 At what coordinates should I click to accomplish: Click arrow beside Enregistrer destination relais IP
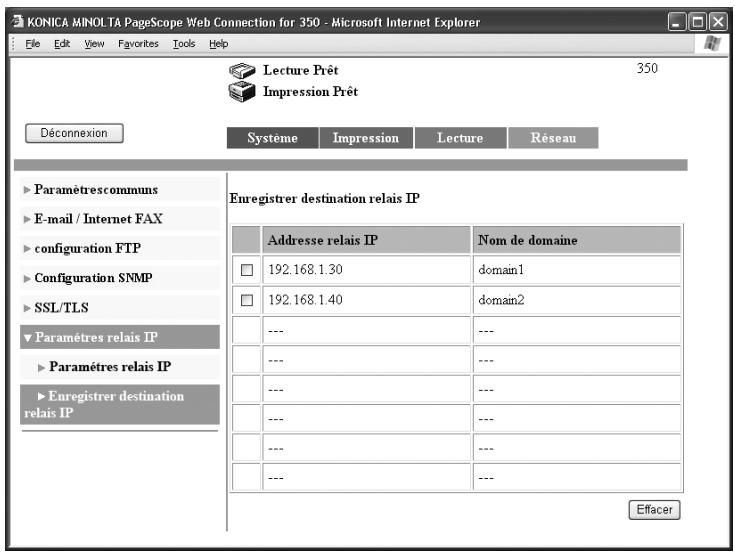point(41,397)
